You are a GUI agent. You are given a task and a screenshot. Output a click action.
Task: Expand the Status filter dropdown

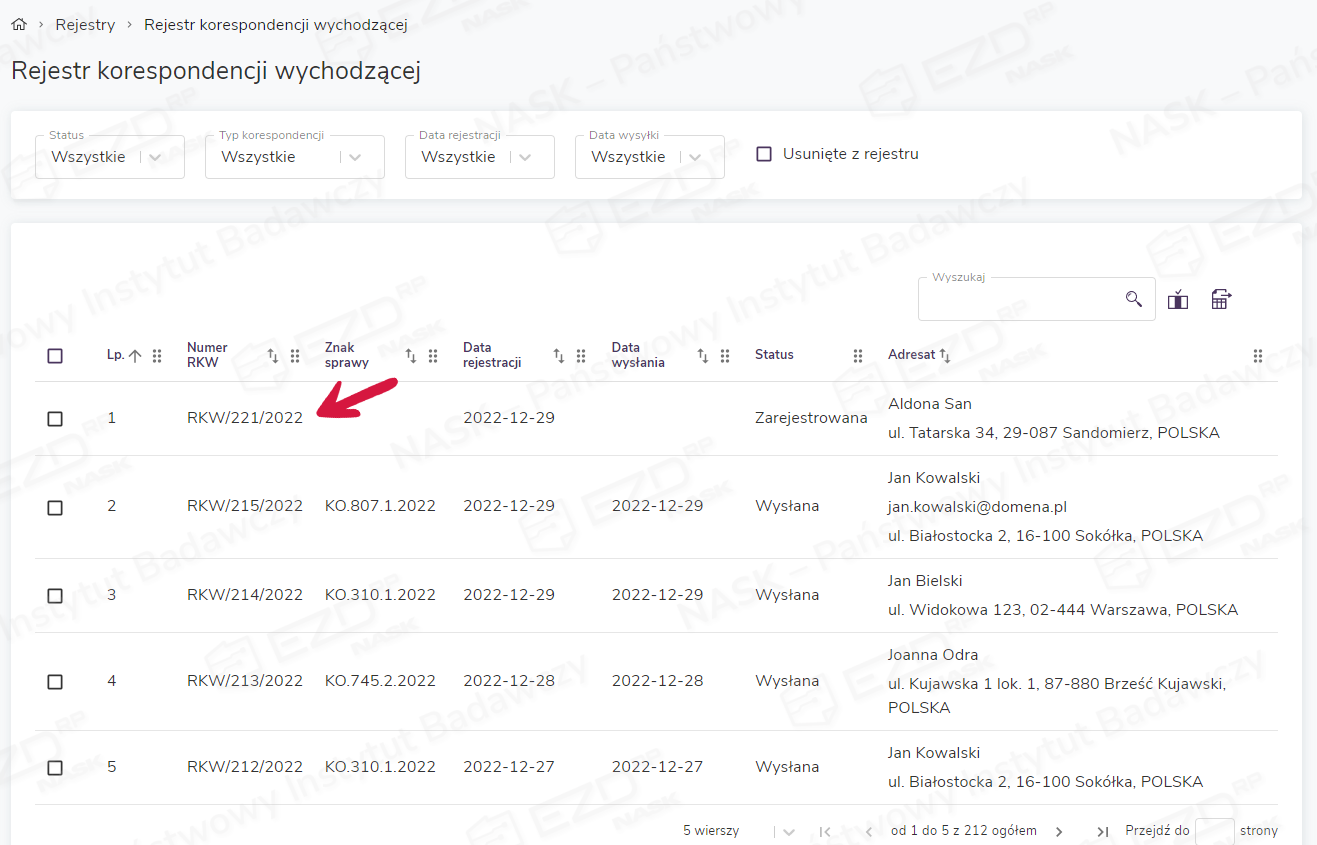(x=155, y=157)
